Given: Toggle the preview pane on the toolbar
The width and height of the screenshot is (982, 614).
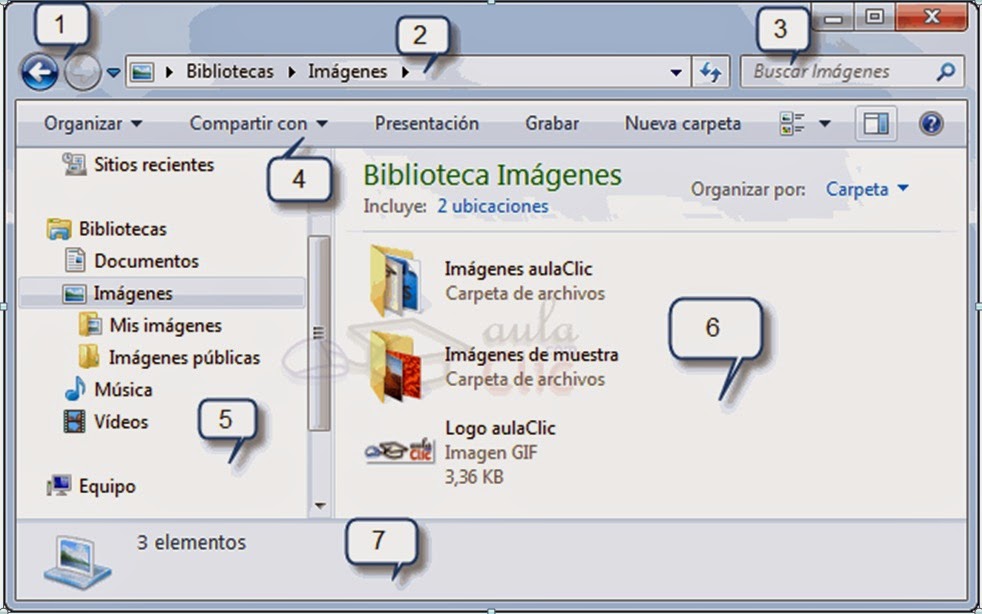Looking at the screenshot, I should tap(877, 122).
